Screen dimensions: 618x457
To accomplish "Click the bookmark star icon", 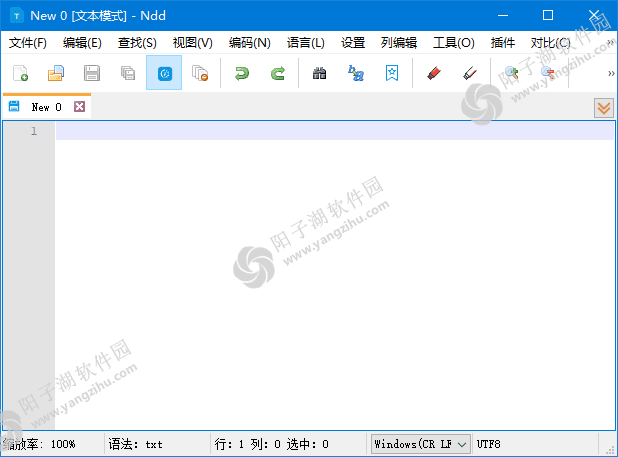I will click(x=392, y=73).
